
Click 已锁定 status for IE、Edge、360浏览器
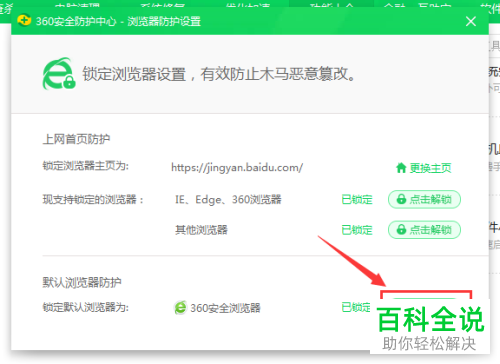[357, 200]
